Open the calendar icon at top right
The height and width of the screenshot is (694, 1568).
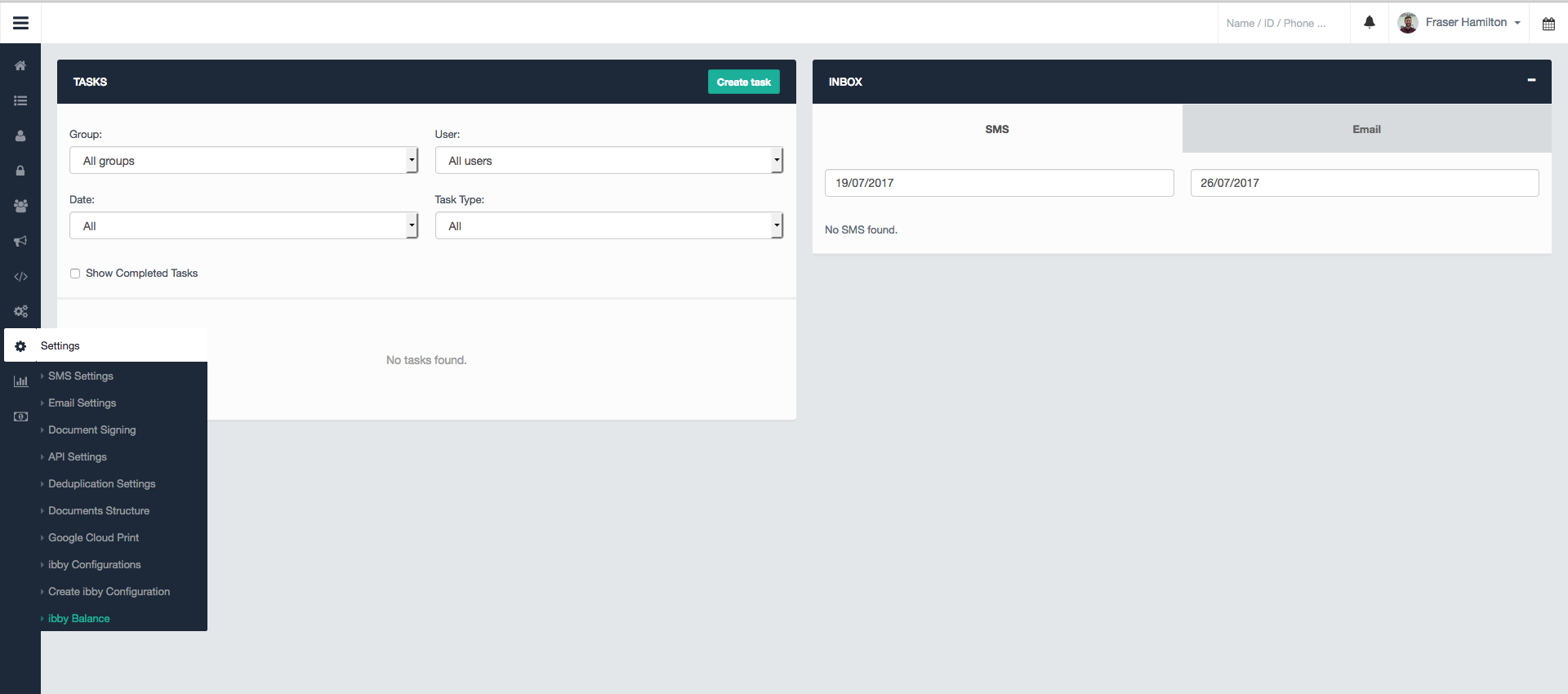tap(1548, 24)
